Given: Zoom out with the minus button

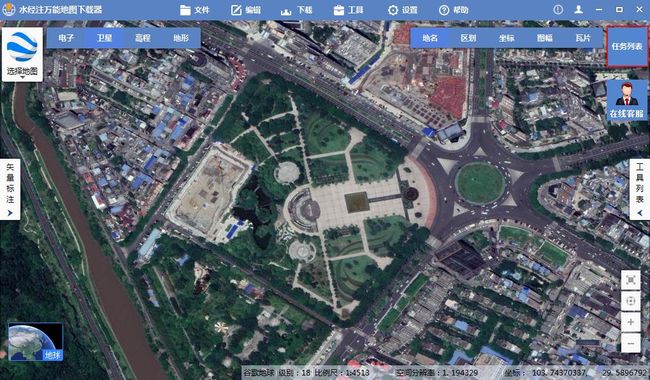Looking at the screenshot, I should 631,343.
